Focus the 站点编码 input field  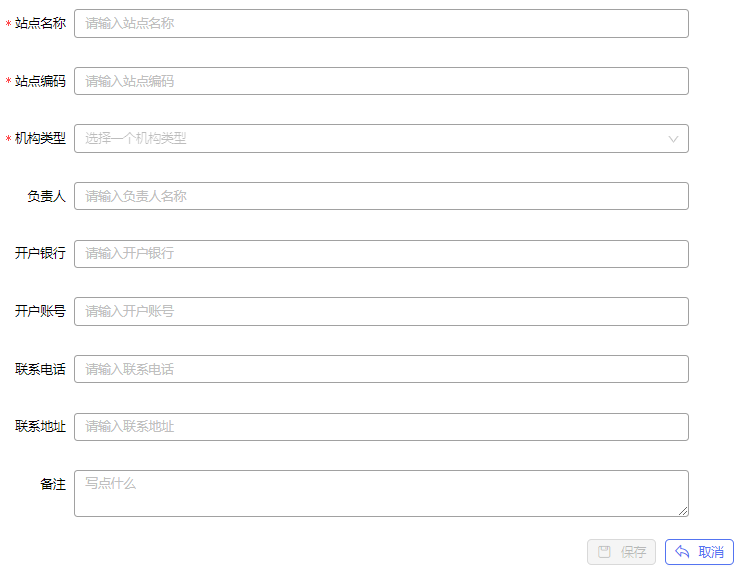point(381,81)
